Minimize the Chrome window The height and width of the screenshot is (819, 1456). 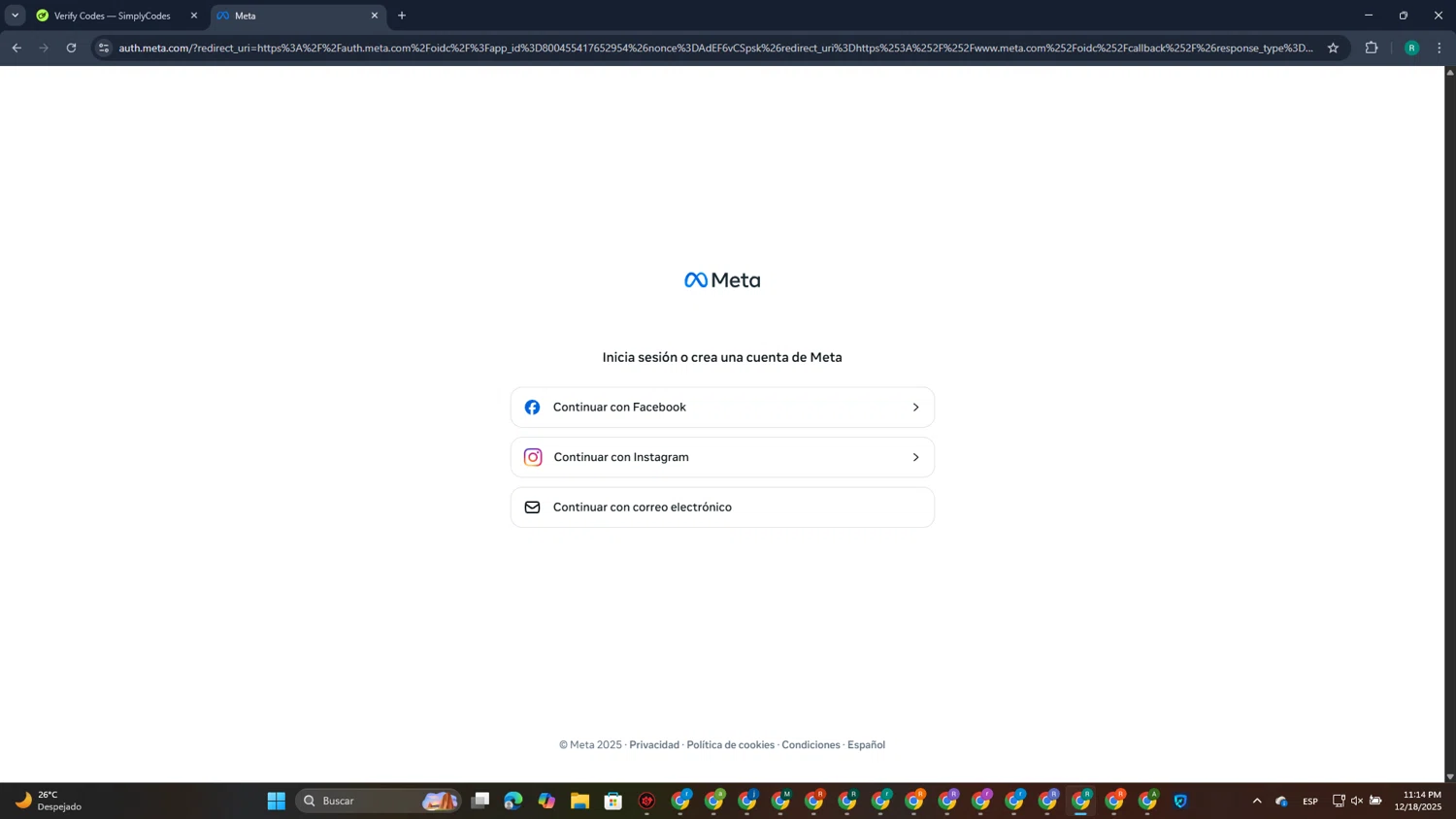[x=1369, y=16]
